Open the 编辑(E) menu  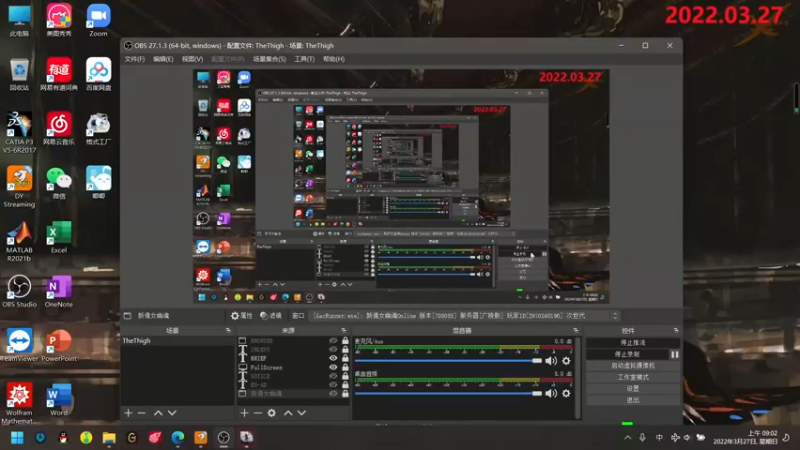[163, 59]
